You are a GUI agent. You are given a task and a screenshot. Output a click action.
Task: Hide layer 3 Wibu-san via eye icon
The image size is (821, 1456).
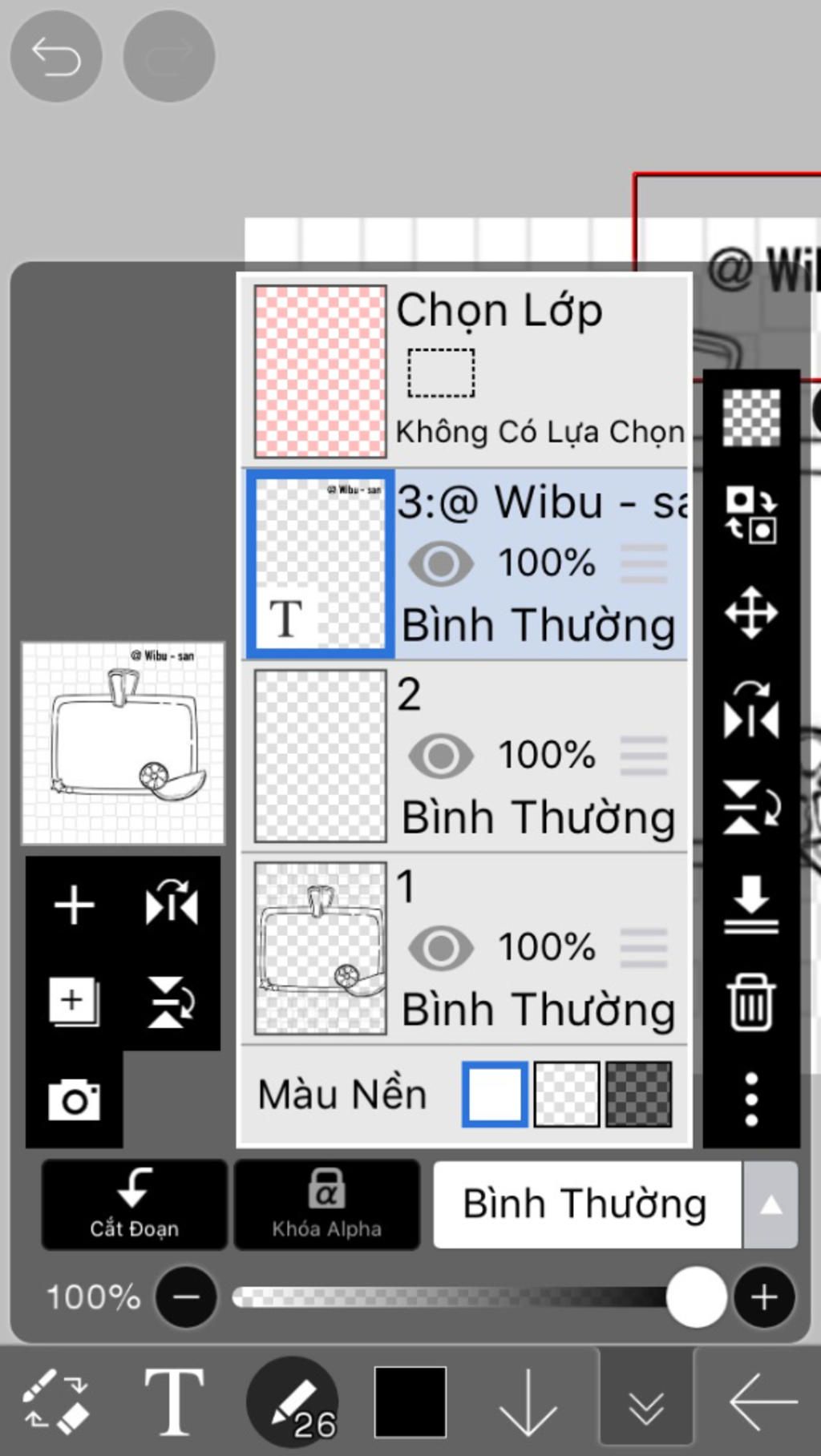[x=440, y=563]
